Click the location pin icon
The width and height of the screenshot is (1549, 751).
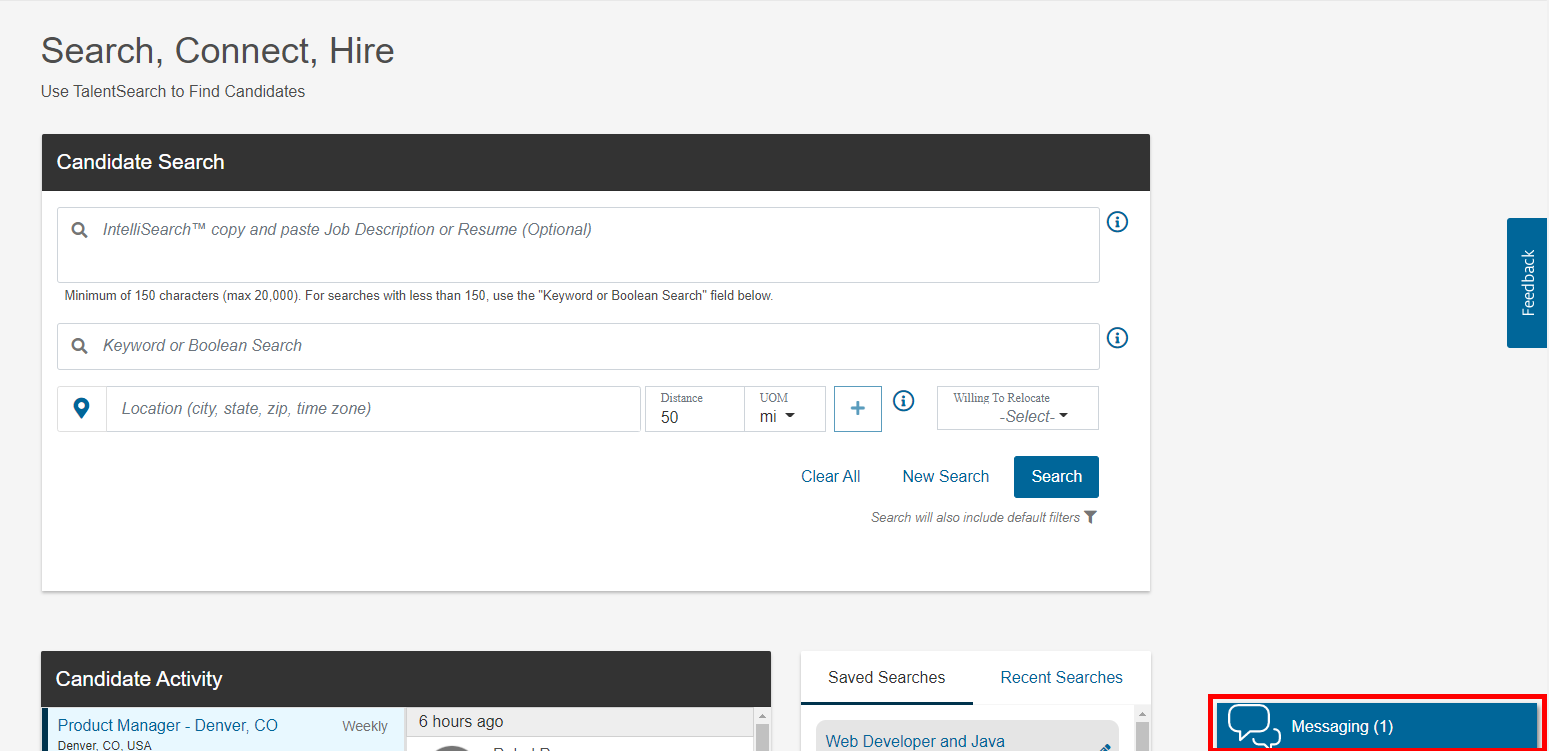tap(82, 408)
